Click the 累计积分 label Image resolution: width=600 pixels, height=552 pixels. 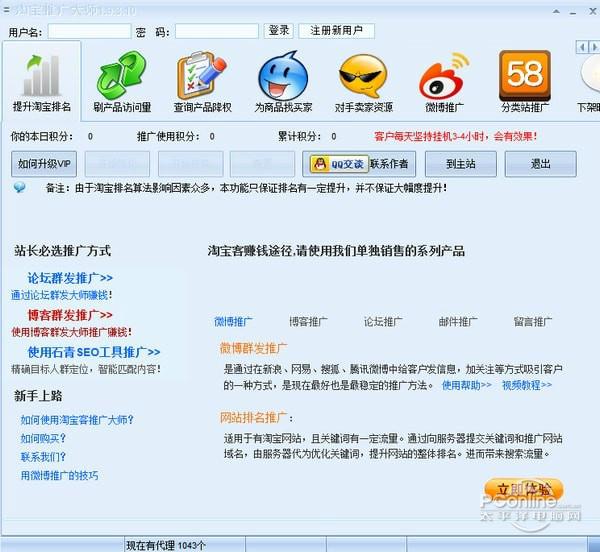click(x=299, y=137)
